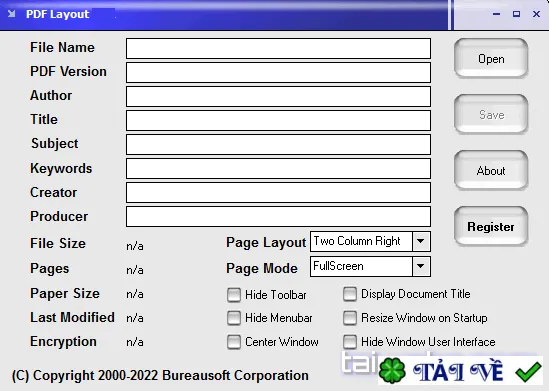Click the Page Layout label
The image size is (549, 391).
point(266,243)
